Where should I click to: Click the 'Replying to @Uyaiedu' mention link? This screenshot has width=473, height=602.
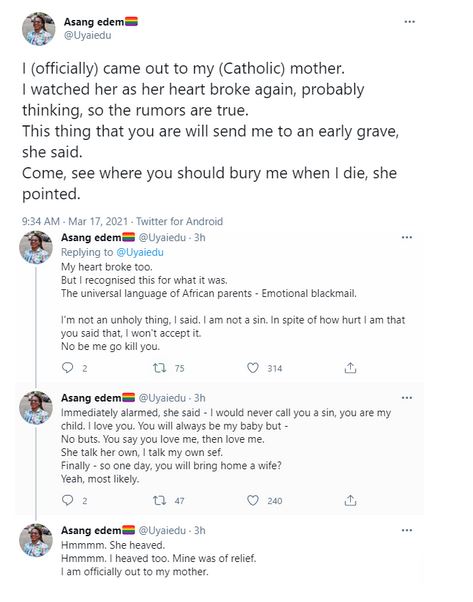point(140,252)
